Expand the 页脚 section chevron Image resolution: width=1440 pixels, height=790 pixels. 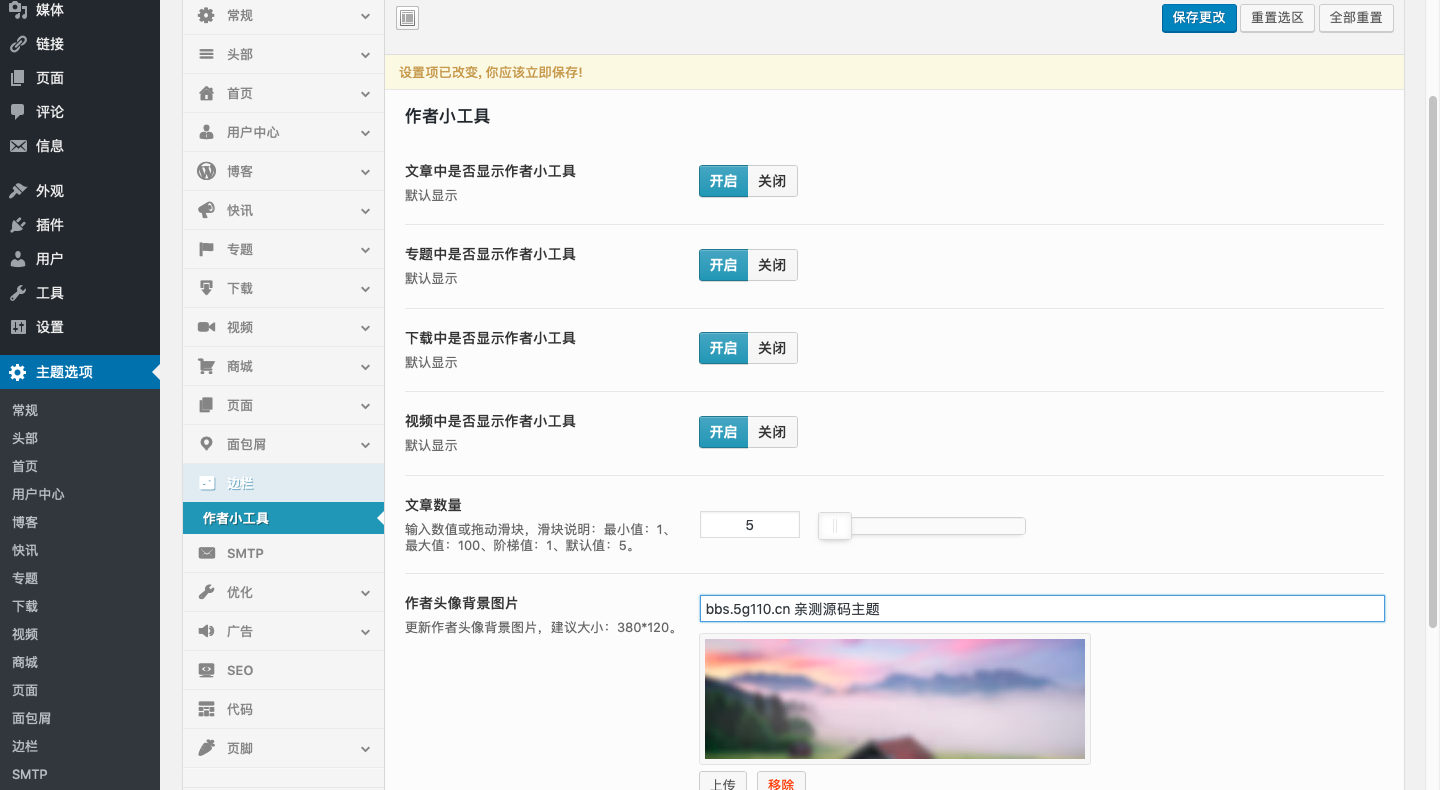[366, 749]
